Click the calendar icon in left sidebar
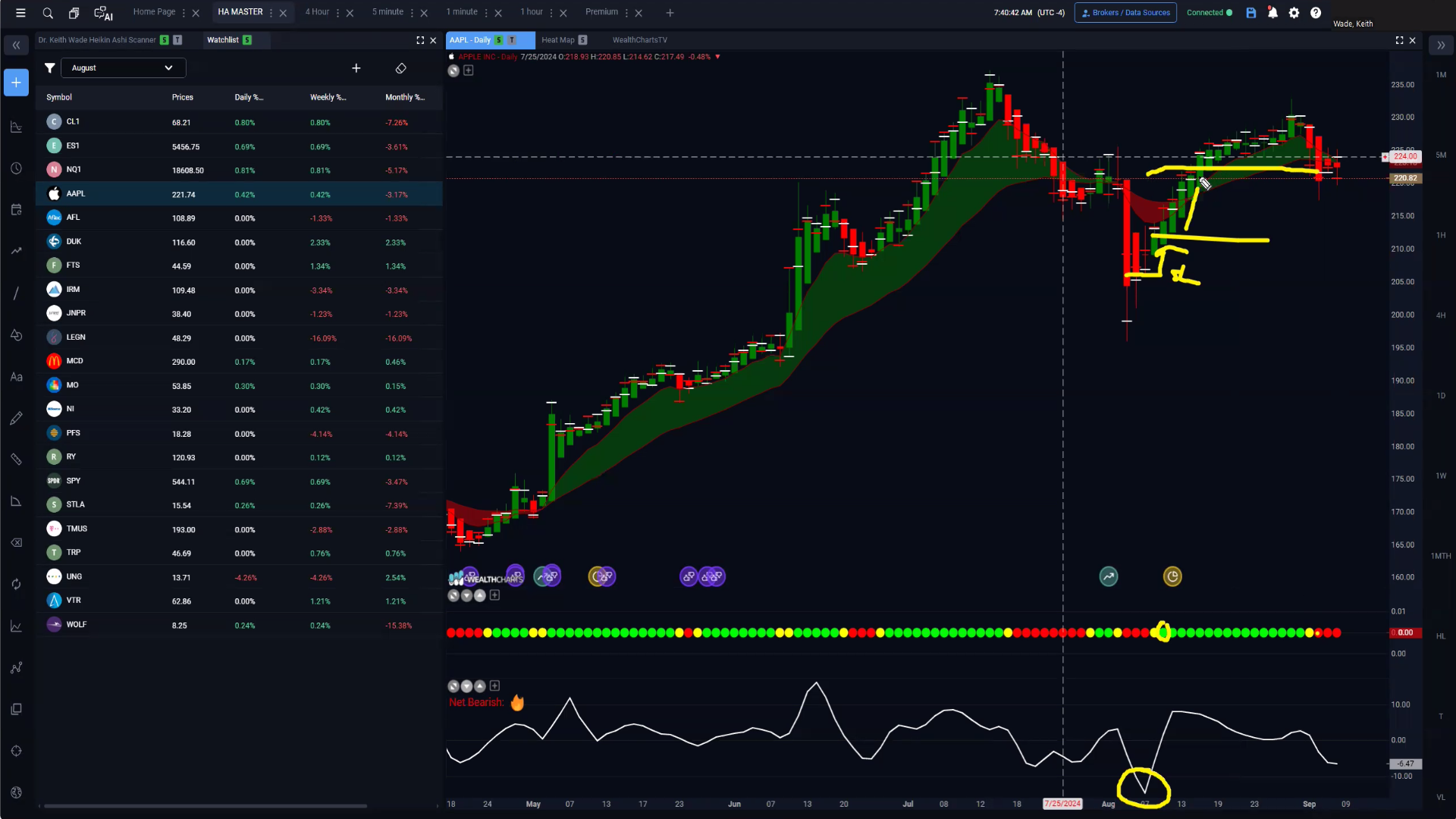This screenshot has width=1456, height=819. 16,210
